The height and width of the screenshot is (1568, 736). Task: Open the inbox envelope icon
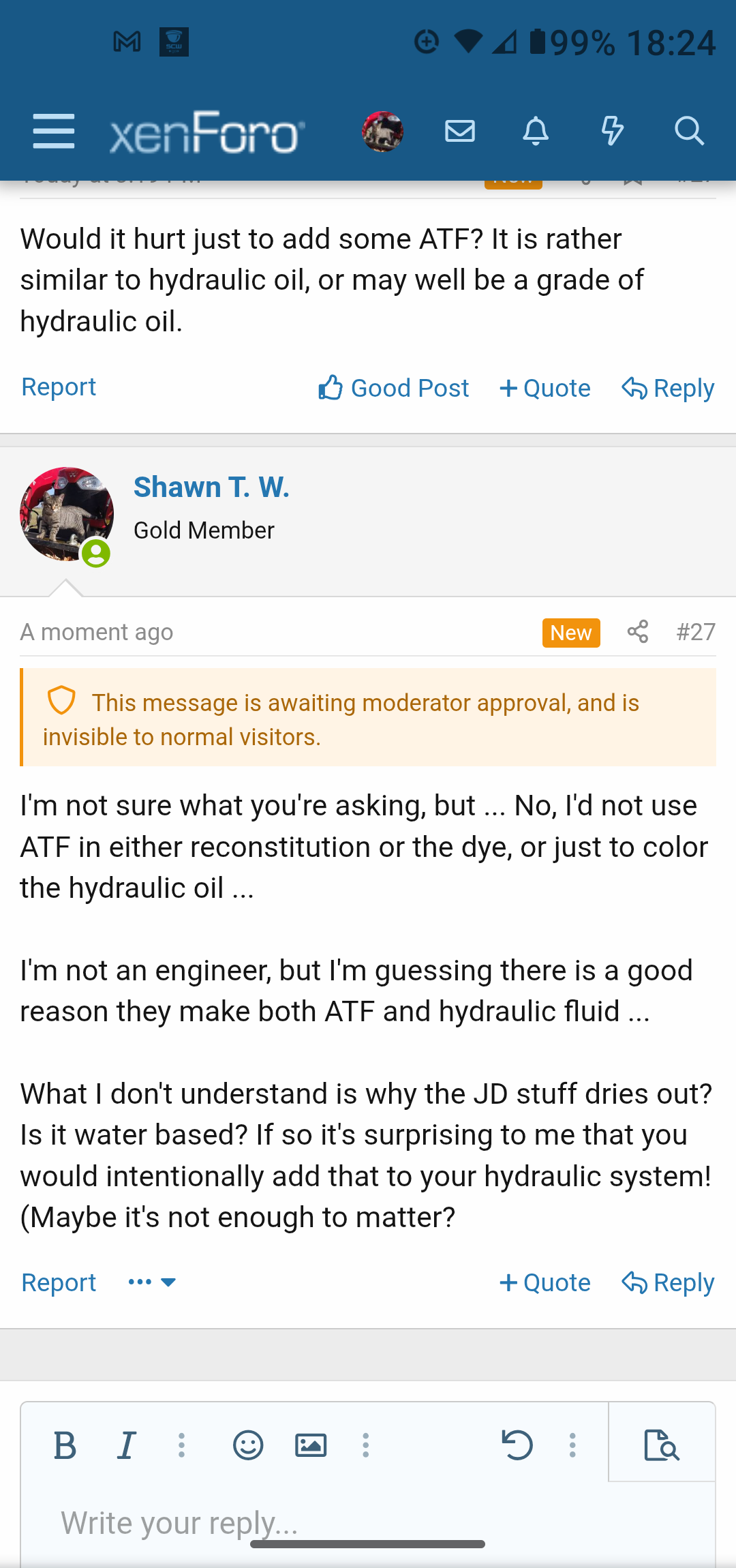460,131
